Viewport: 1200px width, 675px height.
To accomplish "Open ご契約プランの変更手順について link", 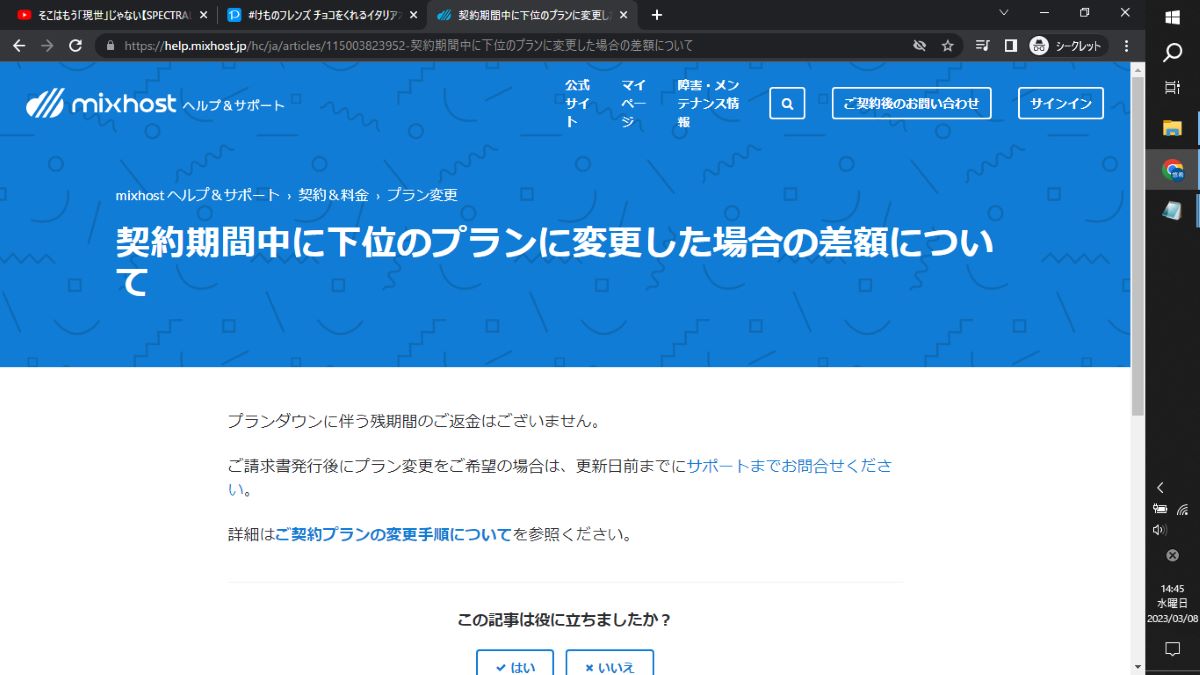I will tap(393, 534).
